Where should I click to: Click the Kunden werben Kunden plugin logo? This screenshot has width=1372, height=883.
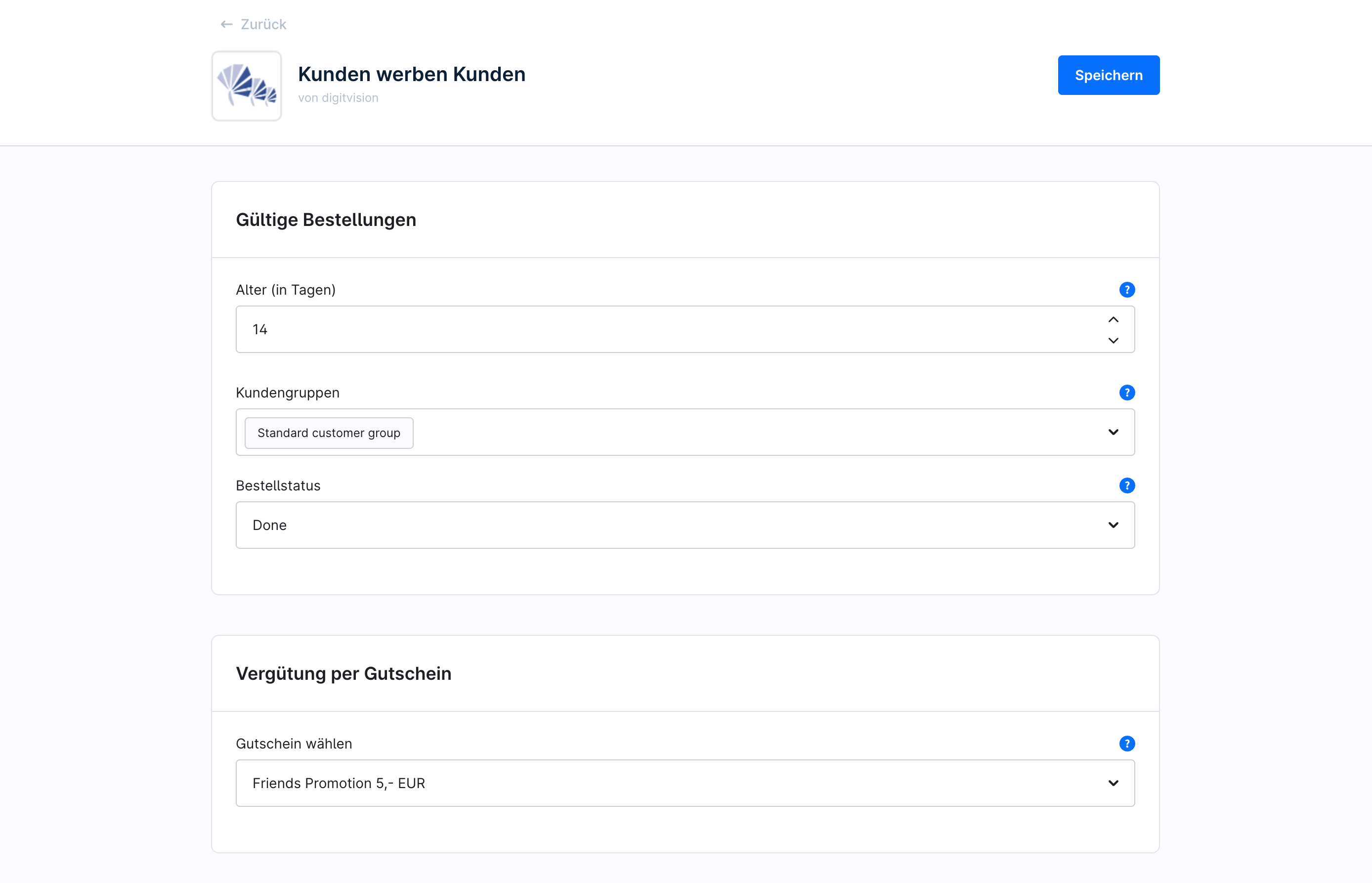(247, 86)
